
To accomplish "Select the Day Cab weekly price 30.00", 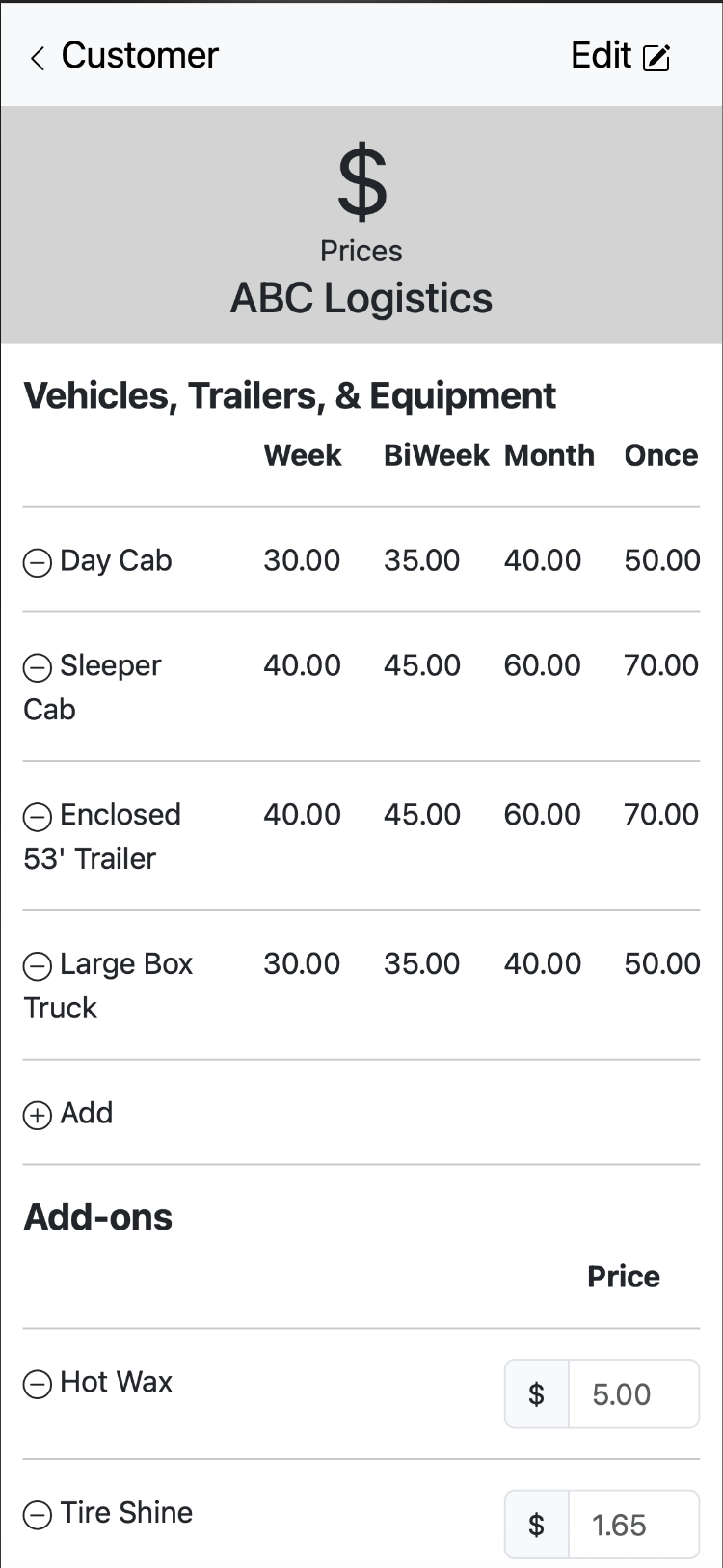I will (x=302, y=560).
